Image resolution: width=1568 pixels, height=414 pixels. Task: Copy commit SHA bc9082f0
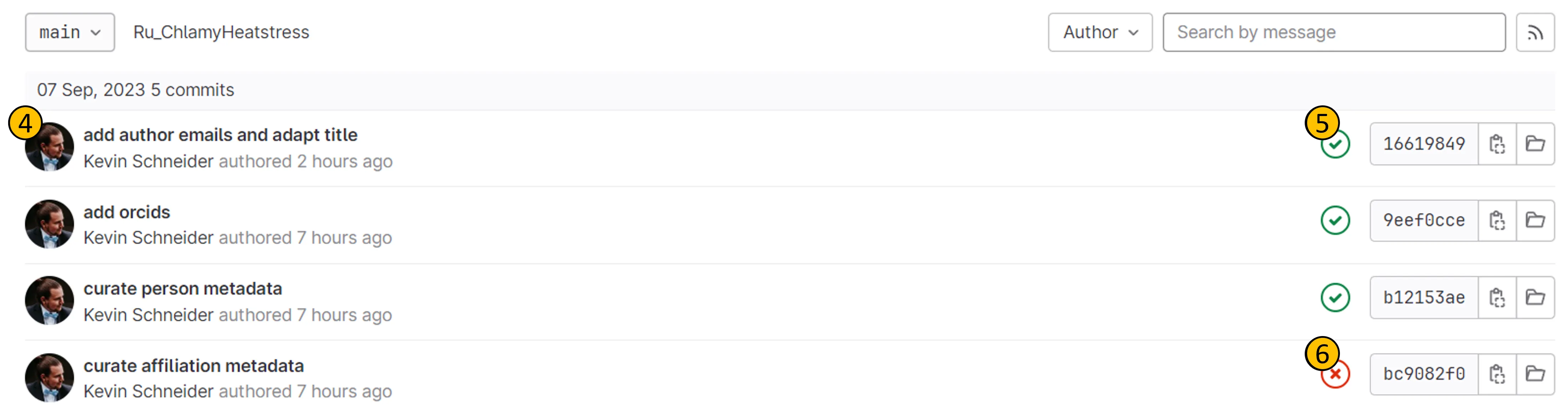1497,374
